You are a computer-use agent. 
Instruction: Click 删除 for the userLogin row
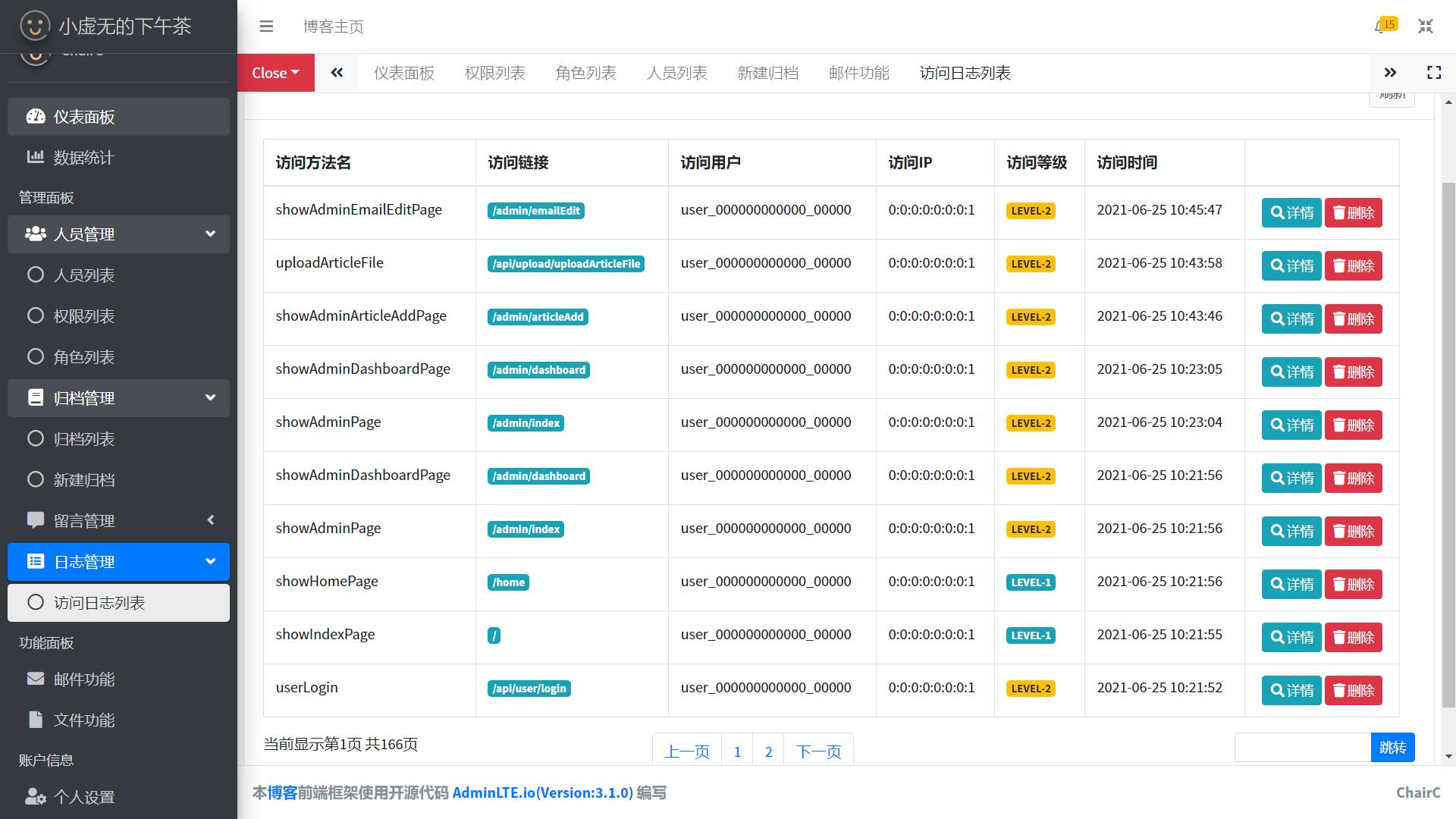pos(1353,691)
